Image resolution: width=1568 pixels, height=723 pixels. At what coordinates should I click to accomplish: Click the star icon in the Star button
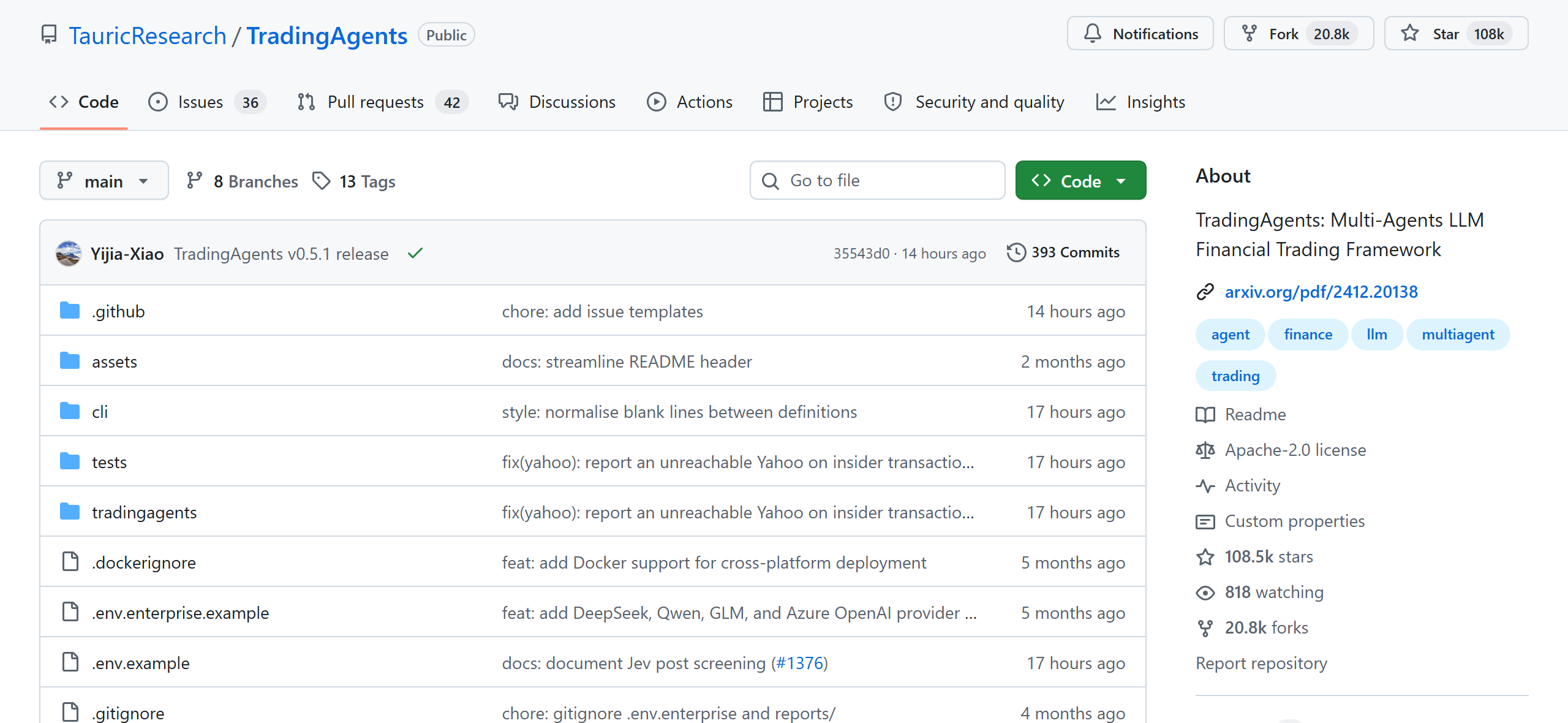click(x=1410, y=33)
